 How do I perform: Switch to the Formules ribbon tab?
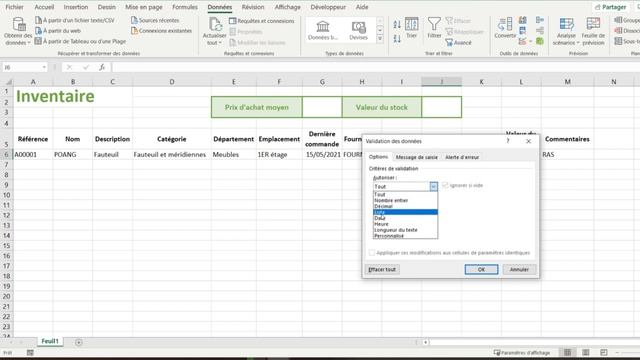[185, 7]
